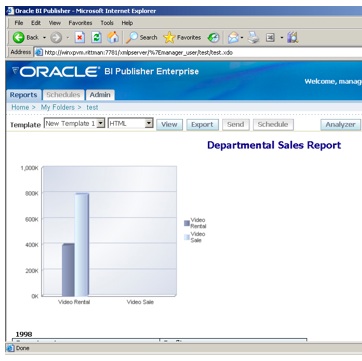Expand the Back button history arrow
The image size is (362, 361).
44,38
